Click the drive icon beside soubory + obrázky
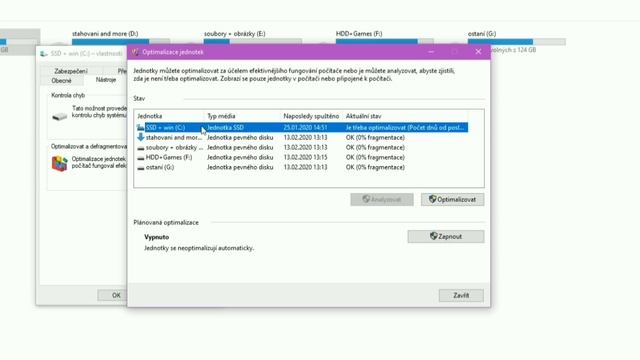640x360 pixels. [x=140, y=148]
